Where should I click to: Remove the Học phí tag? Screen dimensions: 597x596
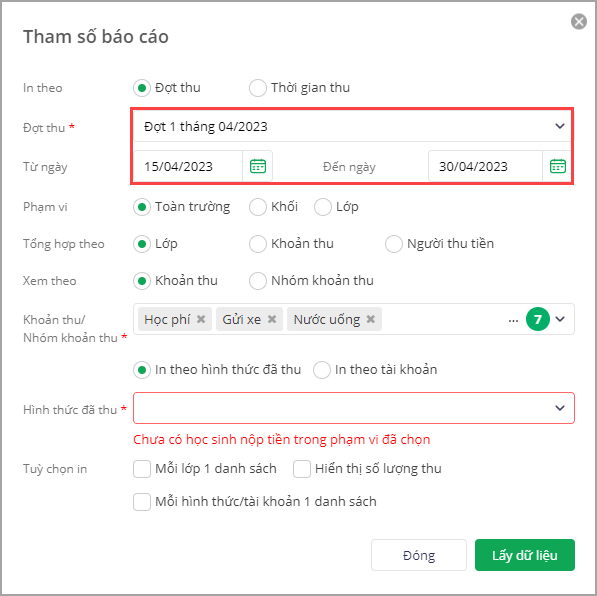tap(201, 319)
